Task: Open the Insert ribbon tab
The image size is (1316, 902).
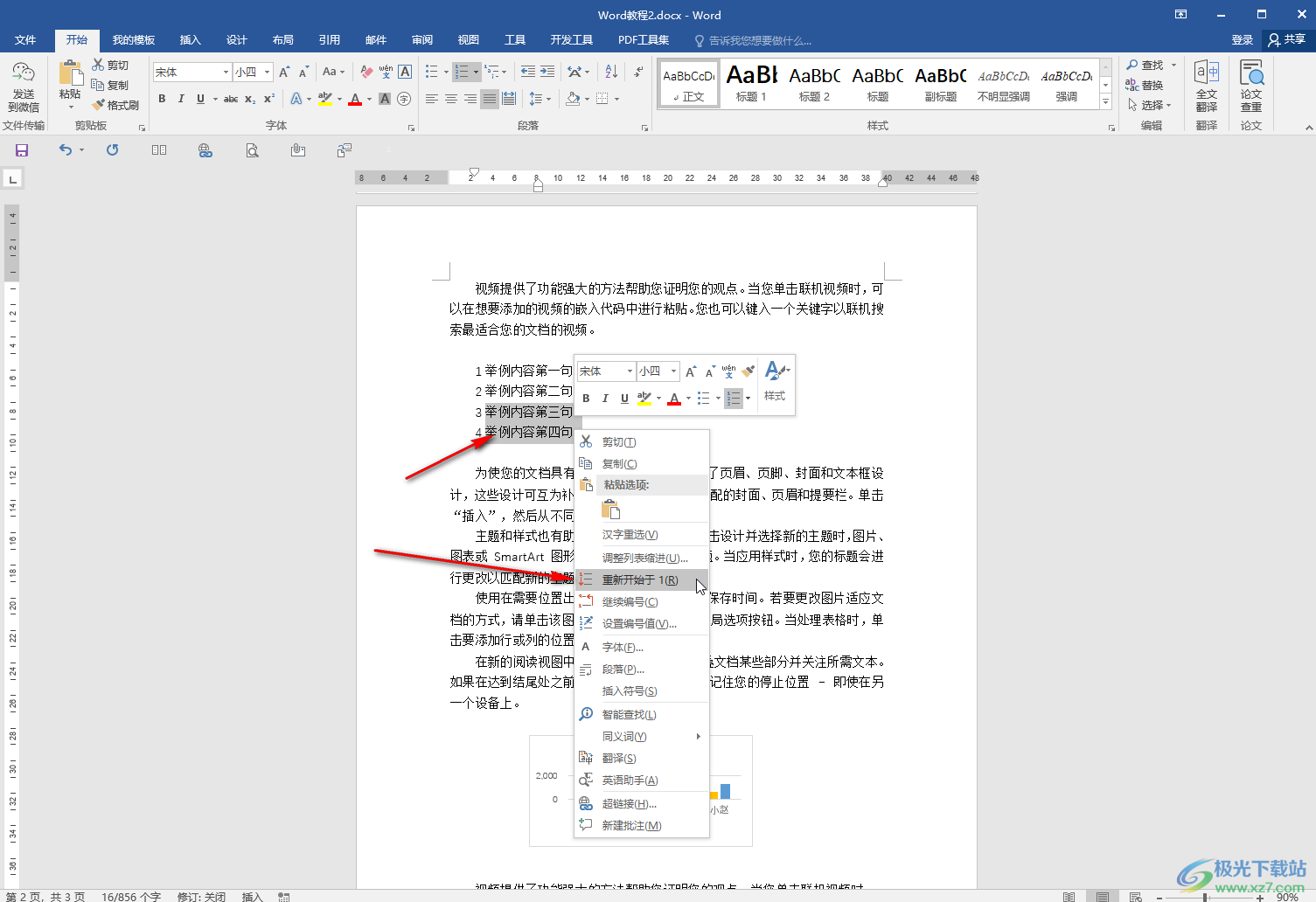Action: coord(190,40)
